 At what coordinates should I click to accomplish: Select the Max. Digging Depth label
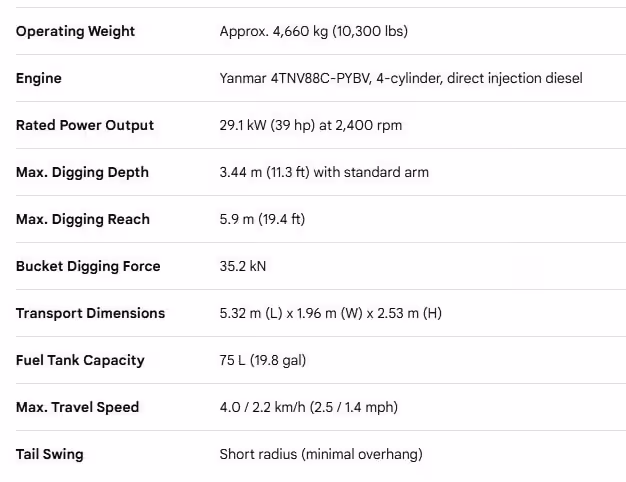coord(82,172)
